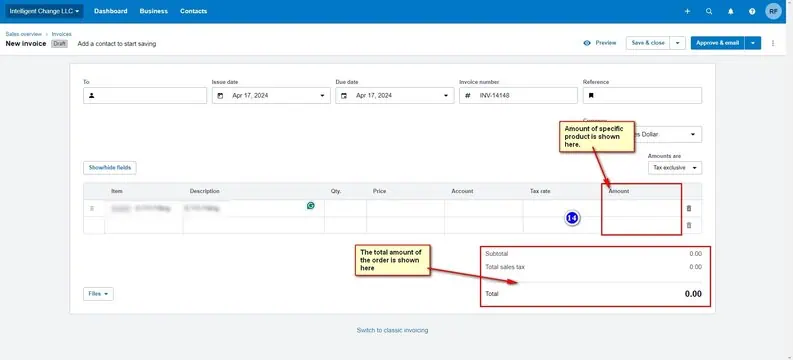Image resolution: width=793 pixels, height=360 pixels.
Task: Open the Tax exclusive dropdown
Action: click(x=675, y=167)
